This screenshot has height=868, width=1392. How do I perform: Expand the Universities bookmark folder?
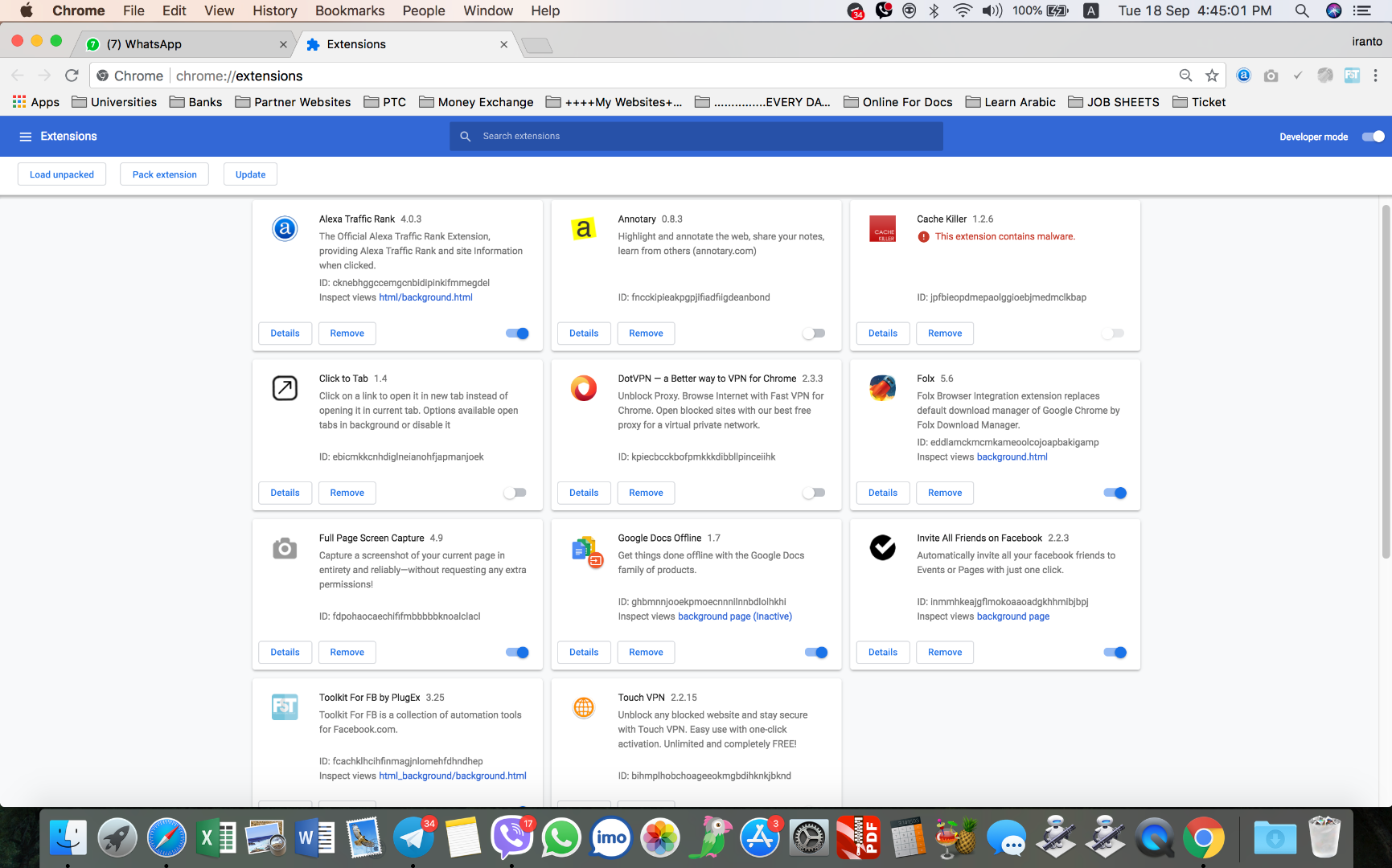click(x=114, y=102)
